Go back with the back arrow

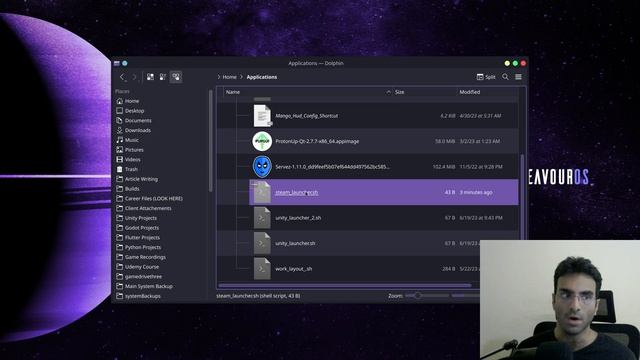[x=122, y=77]
